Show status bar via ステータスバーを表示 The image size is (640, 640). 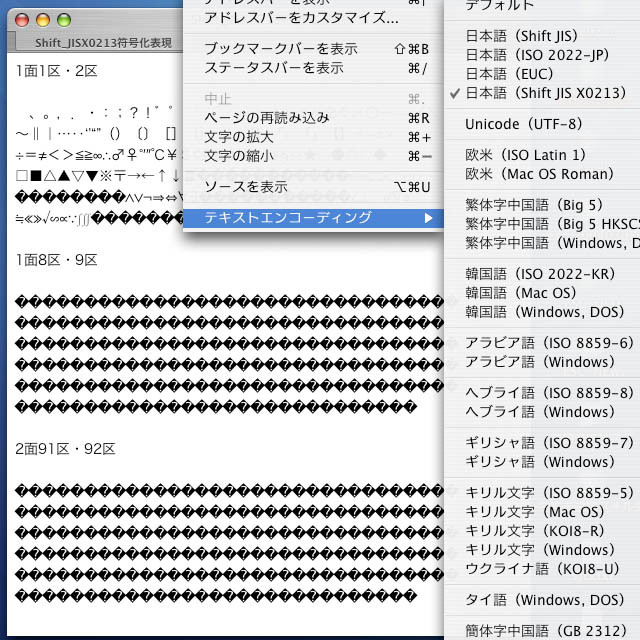313,68
